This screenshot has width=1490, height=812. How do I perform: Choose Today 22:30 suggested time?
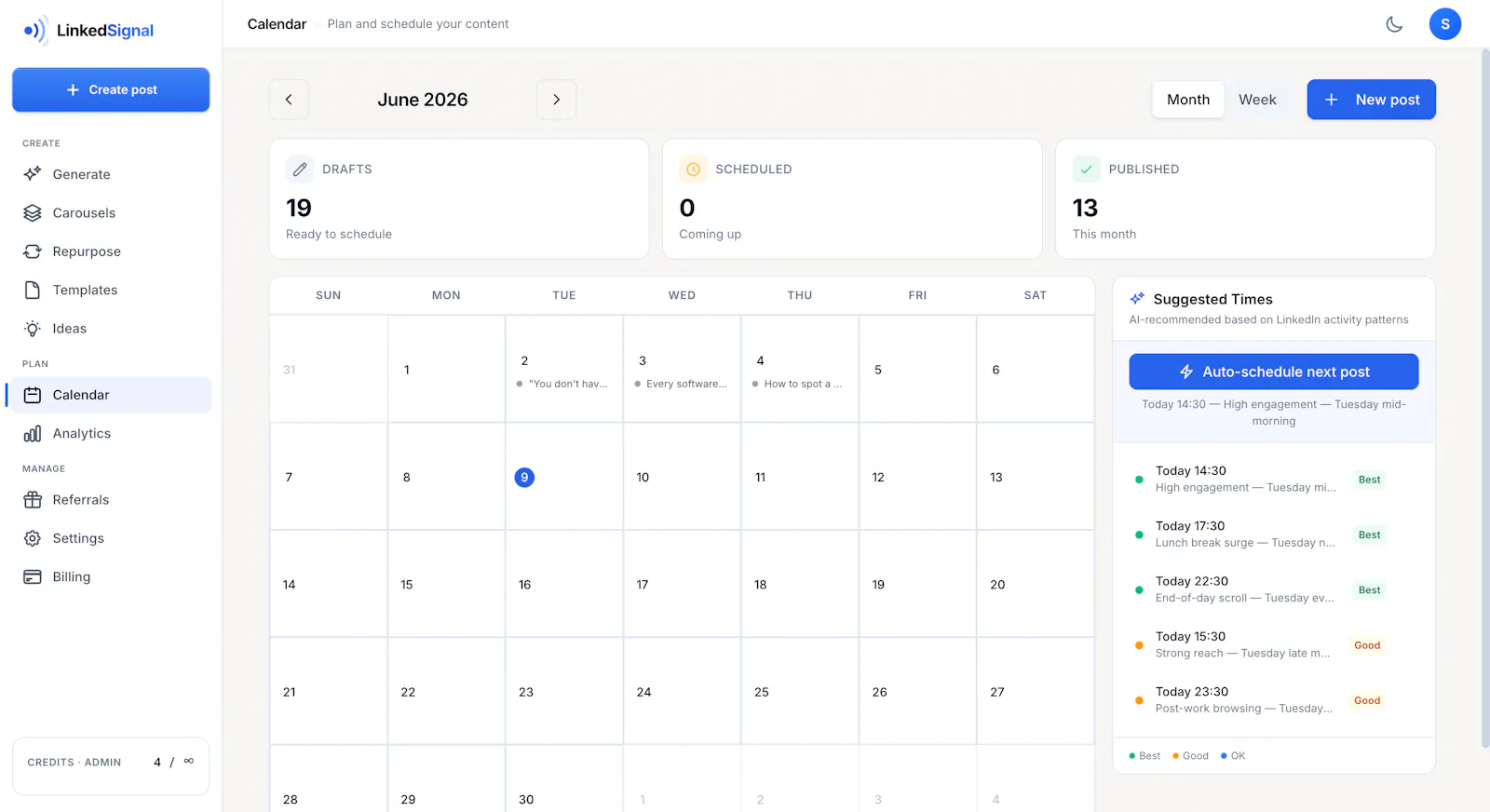click(x=1273, y=589)
